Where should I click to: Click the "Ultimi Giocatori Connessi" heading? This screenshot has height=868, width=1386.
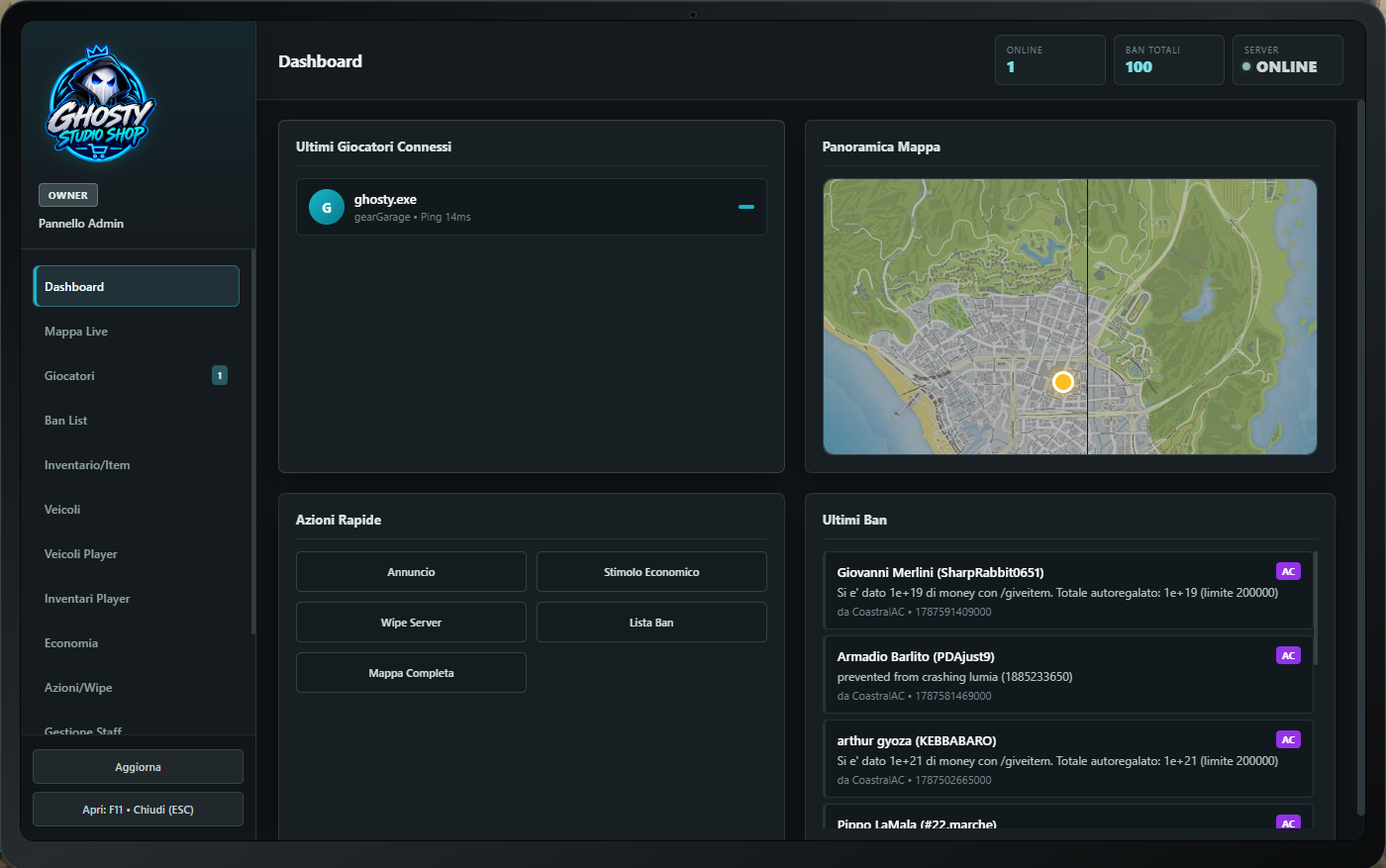(373, 146)
